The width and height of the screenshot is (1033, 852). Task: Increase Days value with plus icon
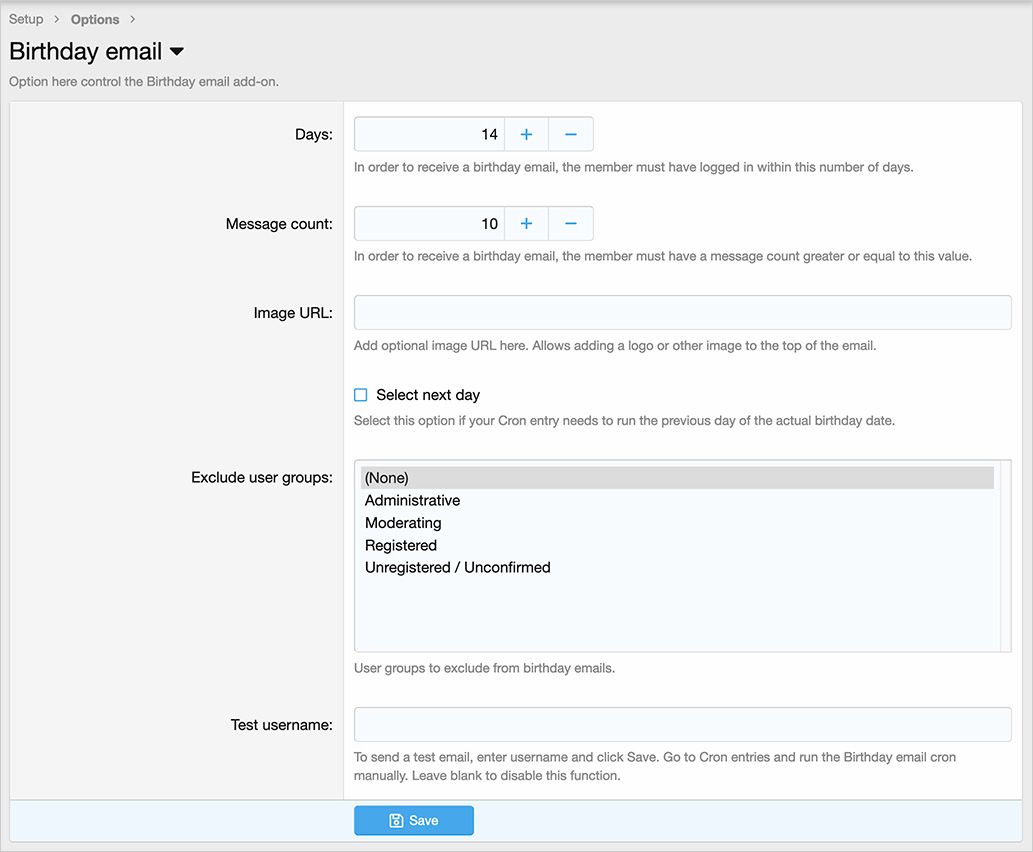(x=526, y=134)
